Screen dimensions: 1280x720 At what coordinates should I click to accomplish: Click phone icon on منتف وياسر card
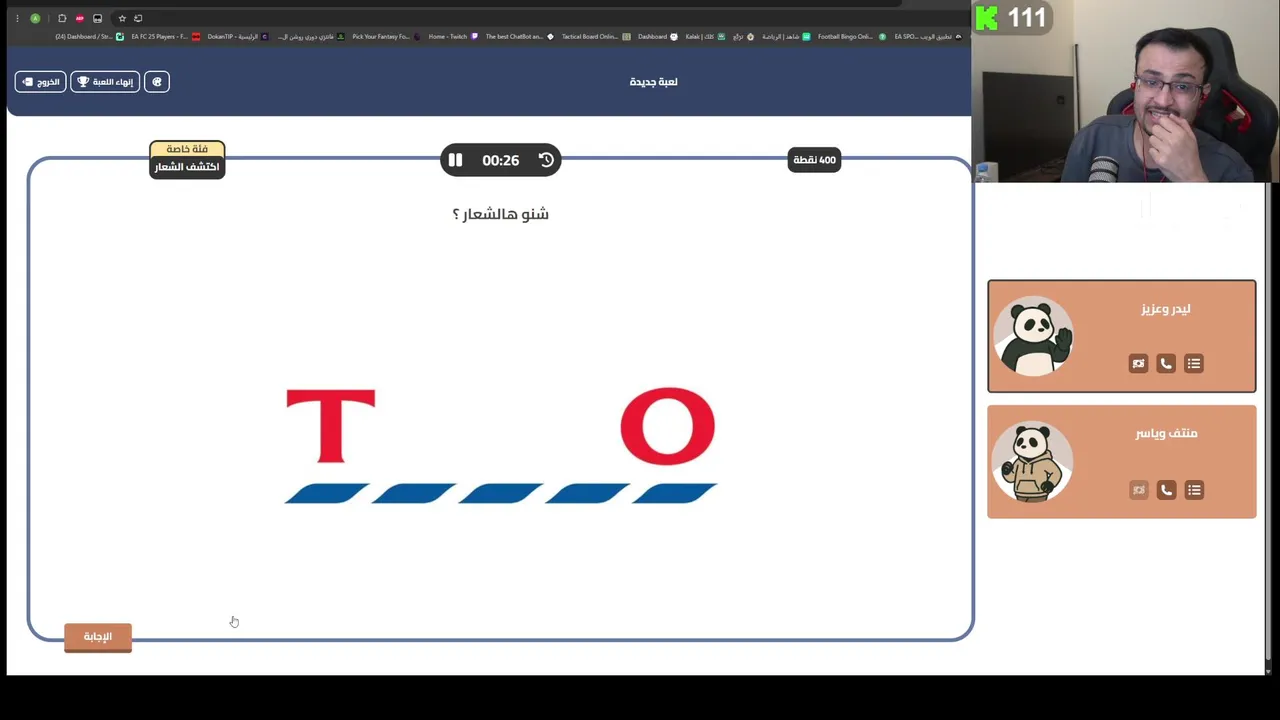1166,490
